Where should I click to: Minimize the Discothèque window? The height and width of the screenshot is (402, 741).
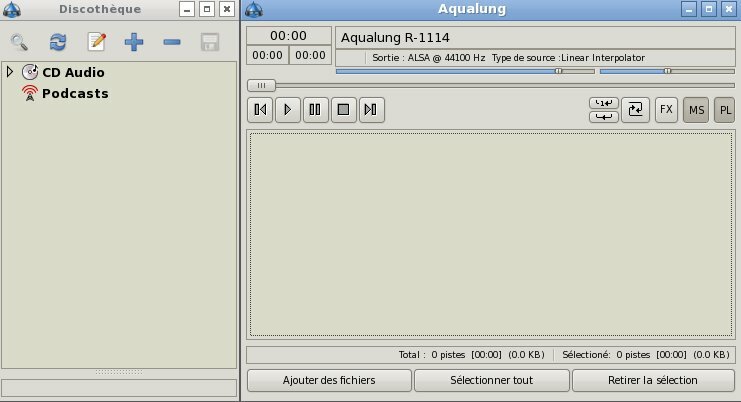[x=187, y=9]
